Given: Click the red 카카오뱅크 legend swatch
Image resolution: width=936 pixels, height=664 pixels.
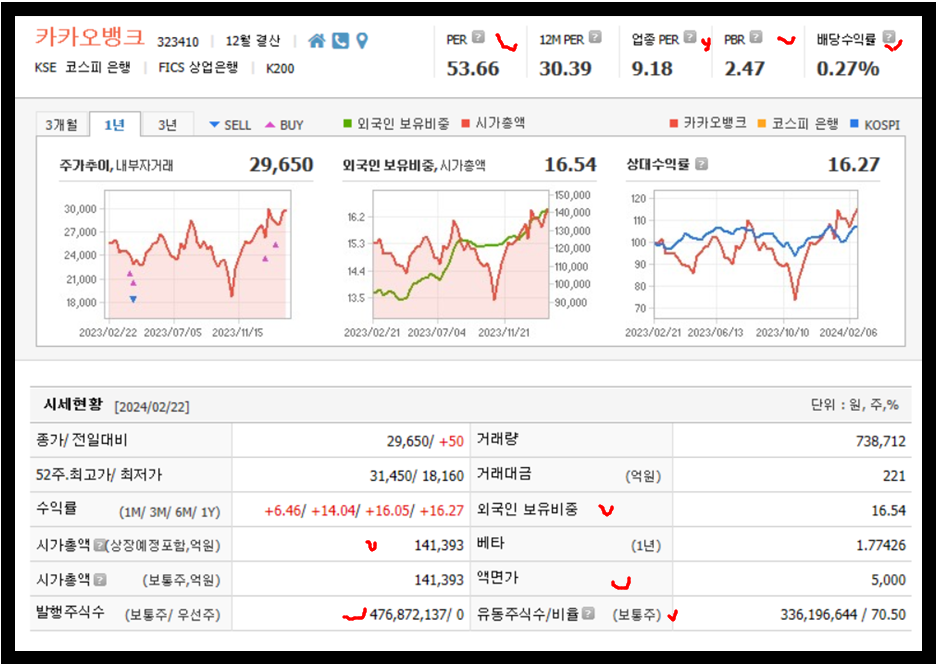Looking at the screenshot, I should (x=673, y=124).
